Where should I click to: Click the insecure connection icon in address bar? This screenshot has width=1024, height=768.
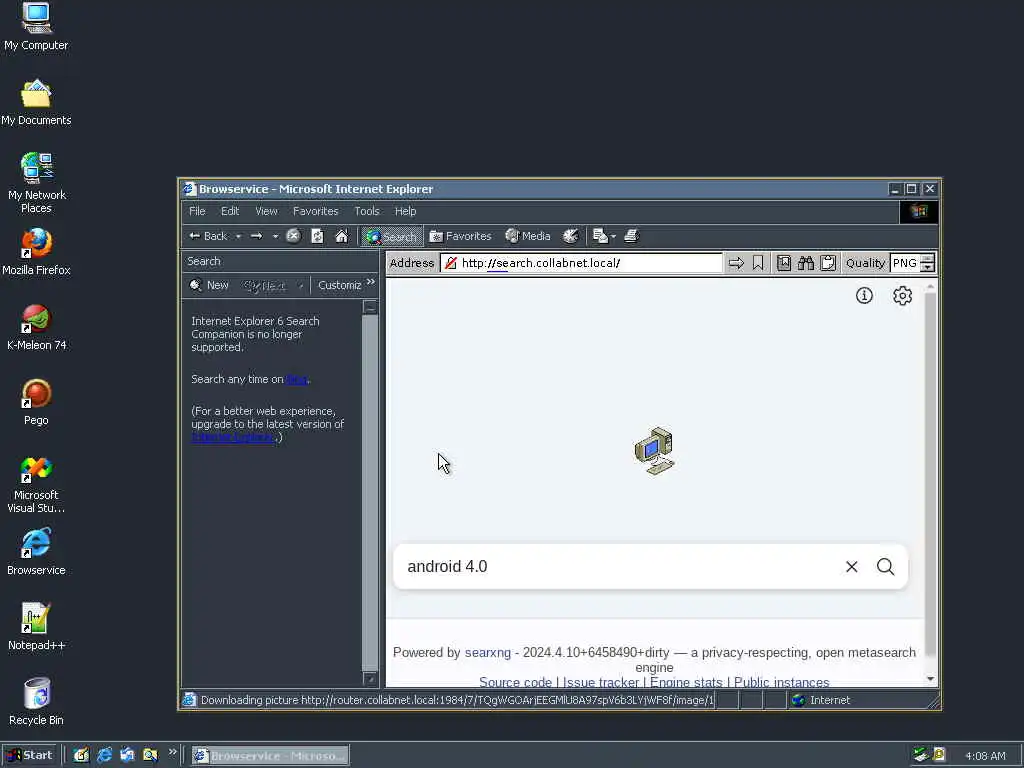coord(450,263)
